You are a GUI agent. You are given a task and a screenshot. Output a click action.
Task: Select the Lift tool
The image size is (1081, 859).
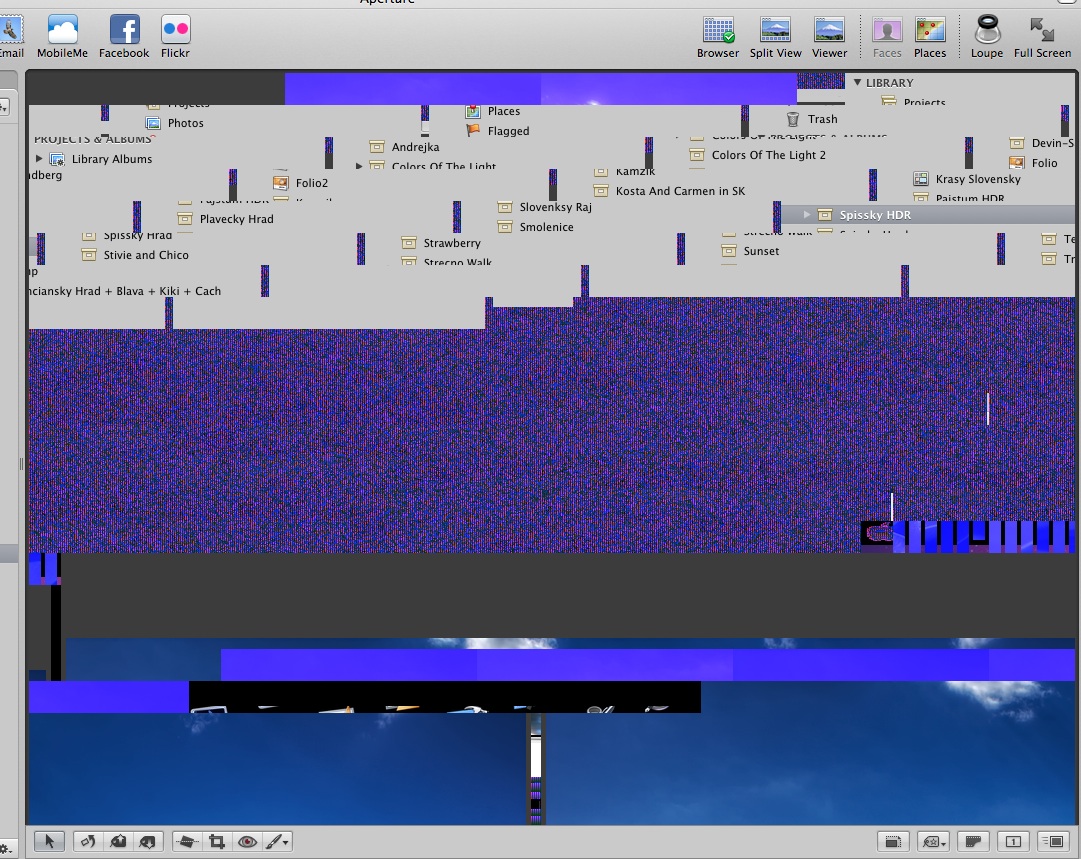(x=119, y=841)
